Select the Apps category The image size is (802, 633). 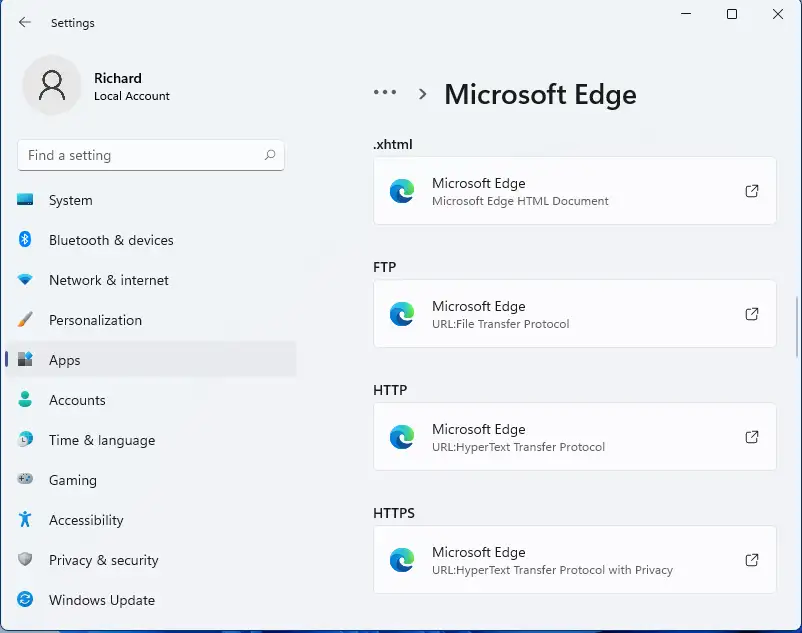pos(151,360)
